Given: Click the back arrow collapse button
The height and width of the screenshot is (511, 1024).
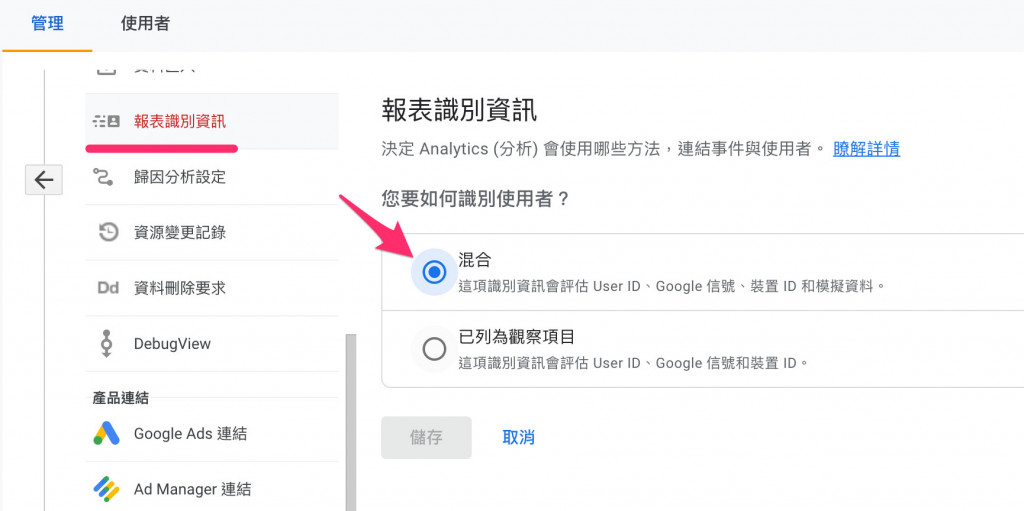Looking at the screenshot, I should pos(44,179).
